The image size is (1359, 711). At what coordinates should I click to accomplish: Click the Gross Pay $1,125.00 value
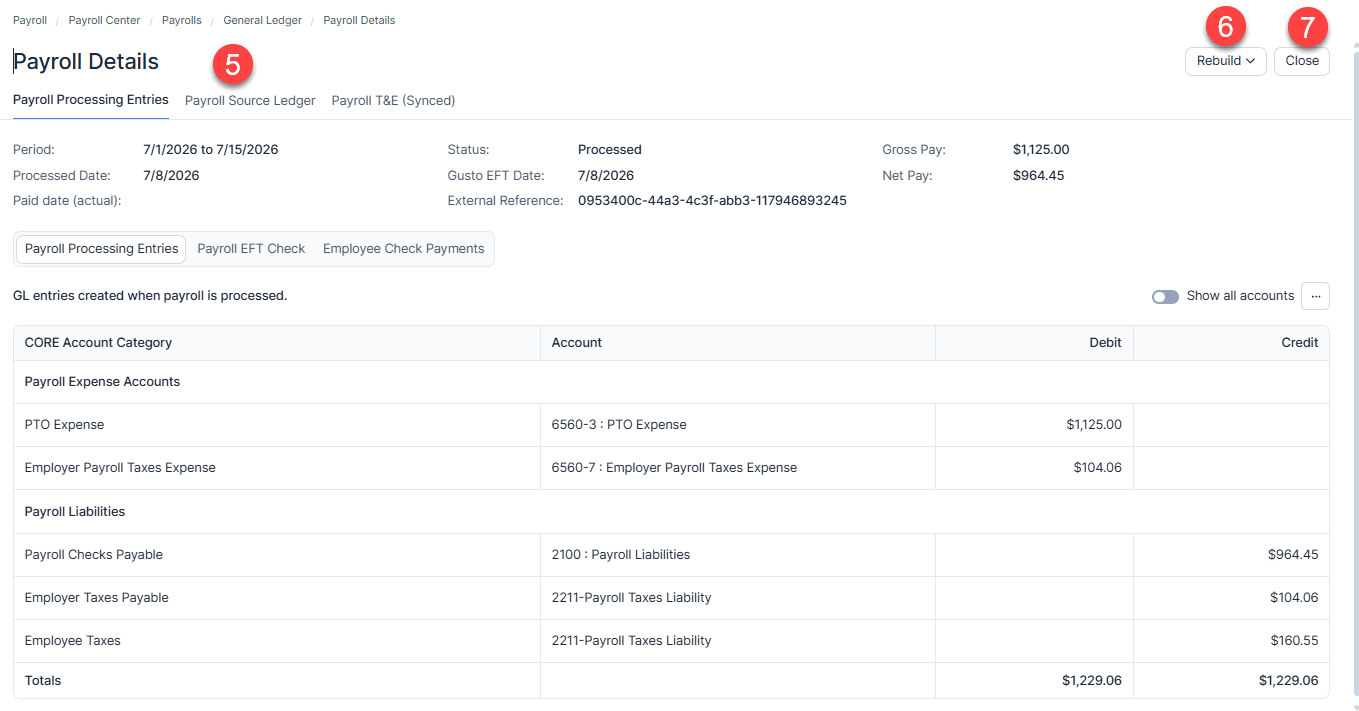(x=1041, y=149)
